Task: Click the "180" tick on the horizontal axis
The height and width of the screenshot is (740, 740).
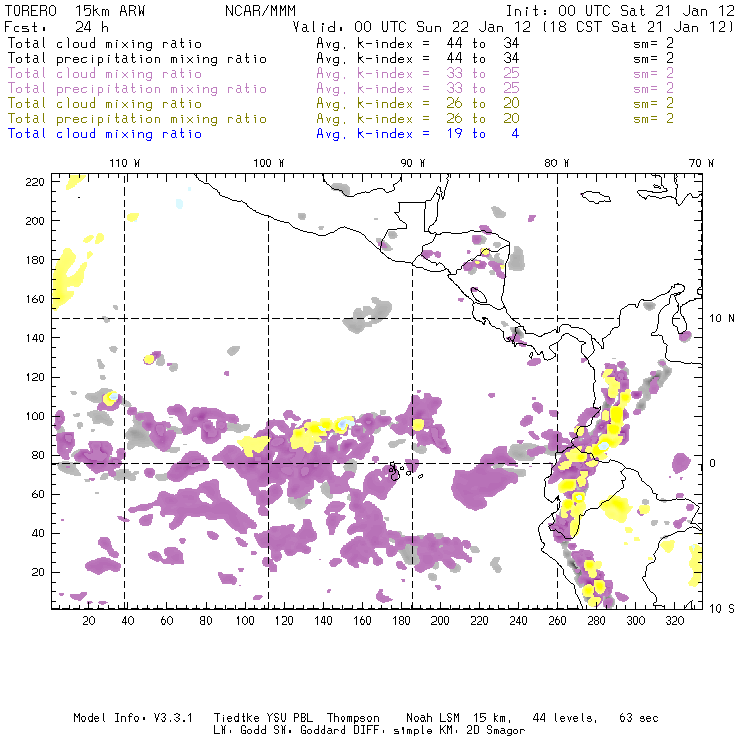Action: (401, 621)
